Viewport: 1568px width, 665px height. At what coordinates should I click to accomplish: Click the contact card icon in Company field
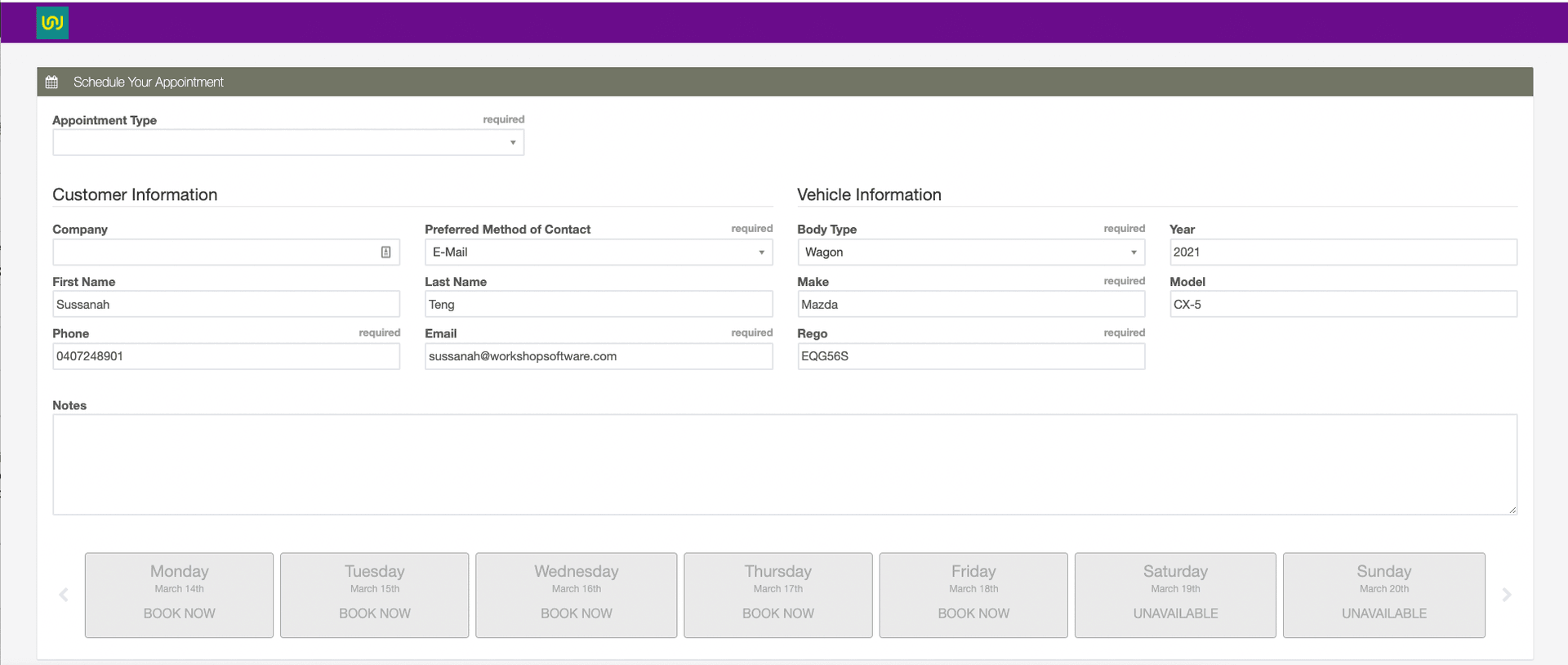click(x=385, y=252)
